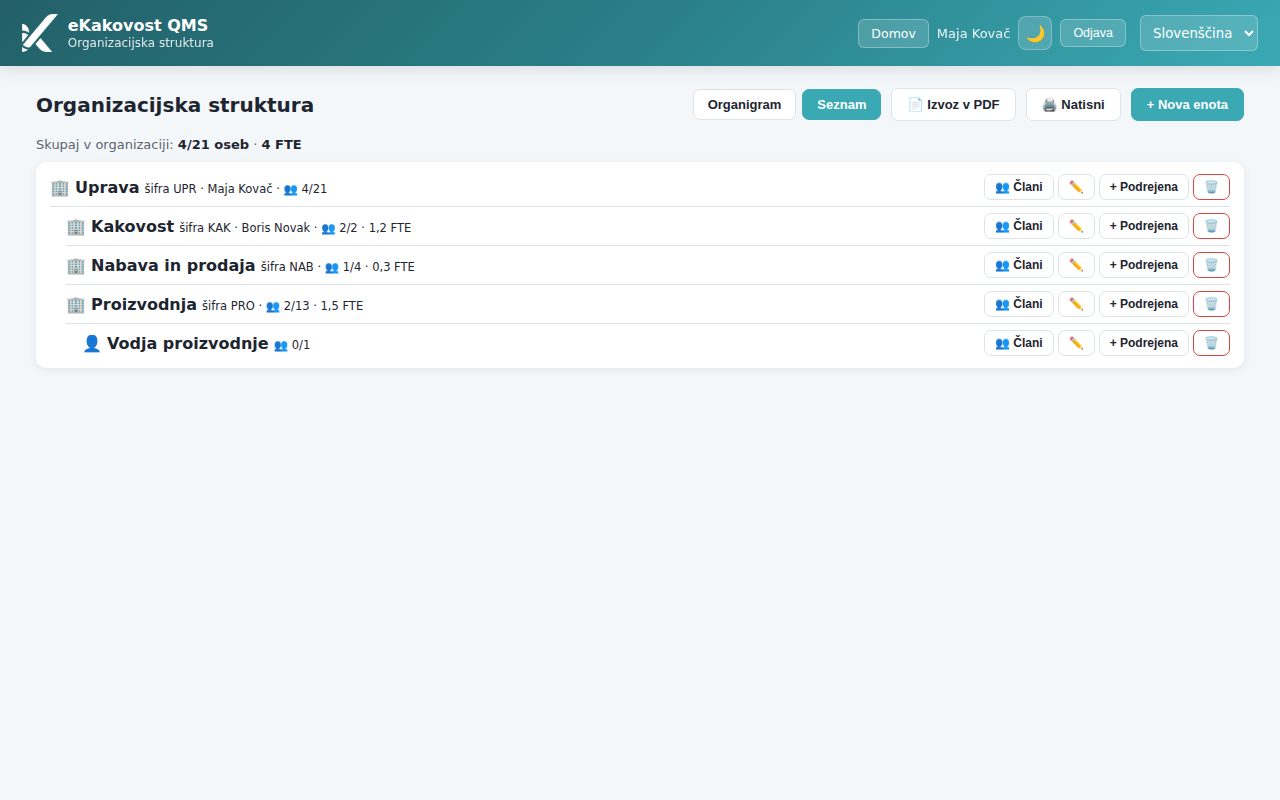Add Podrejena under Vodja proizvodnje
The height and width of the screenshot is (800, 1280).
(x=1144, y=343)
